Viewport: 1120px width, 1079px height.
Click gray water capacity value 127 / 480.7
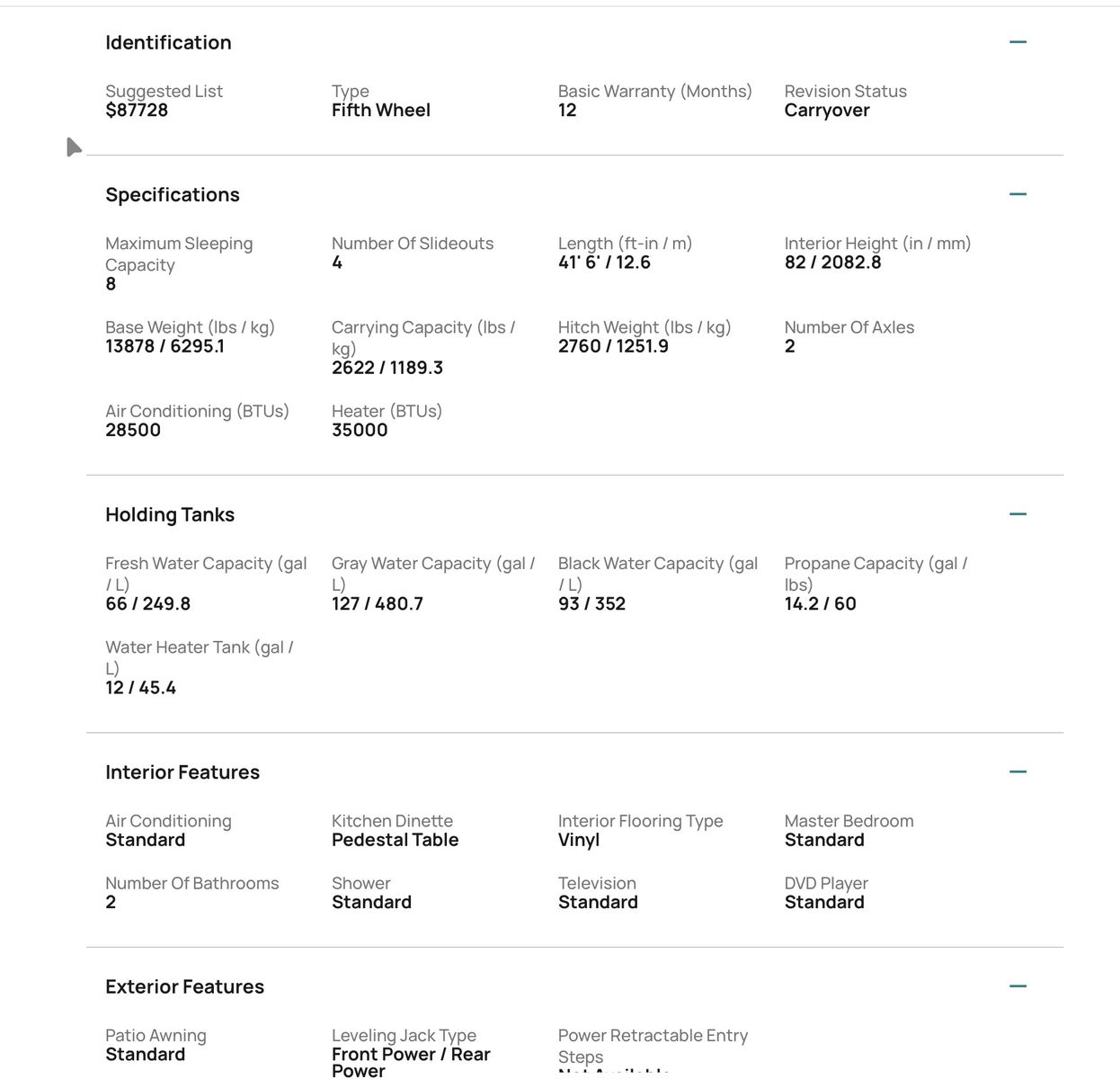[378, 604]
